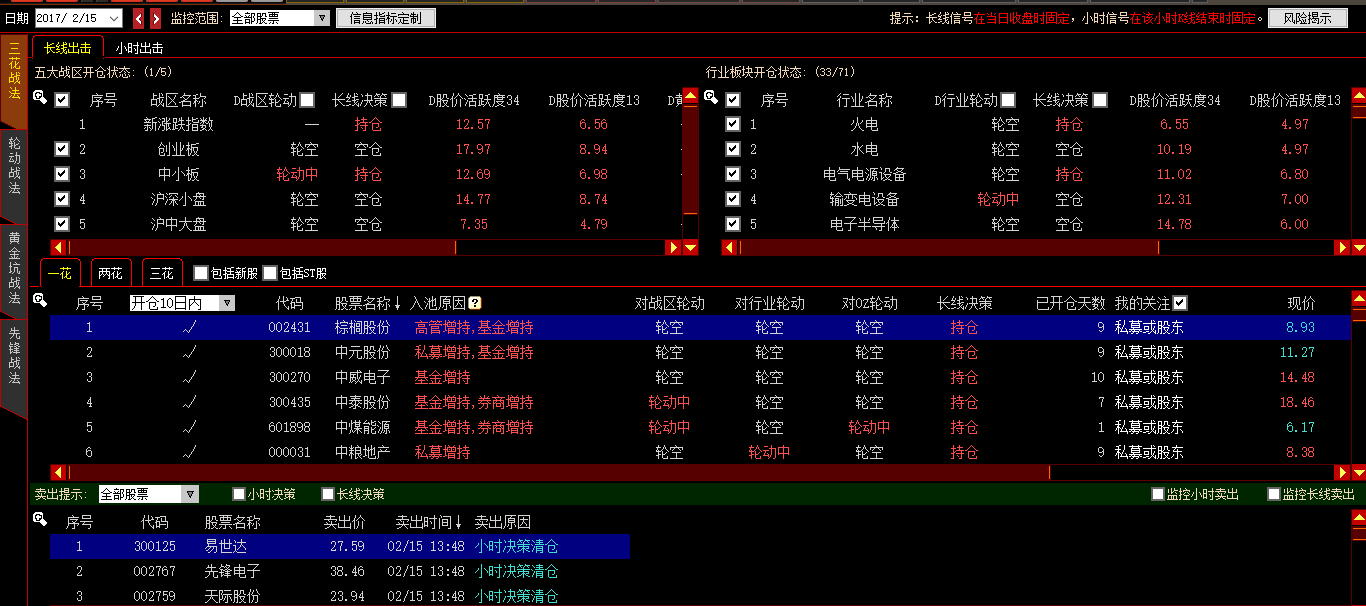Viewport: 1366px width, 606px height.
Task: Click the magnifier icon in the 行业板块 table
Action: 711,97
